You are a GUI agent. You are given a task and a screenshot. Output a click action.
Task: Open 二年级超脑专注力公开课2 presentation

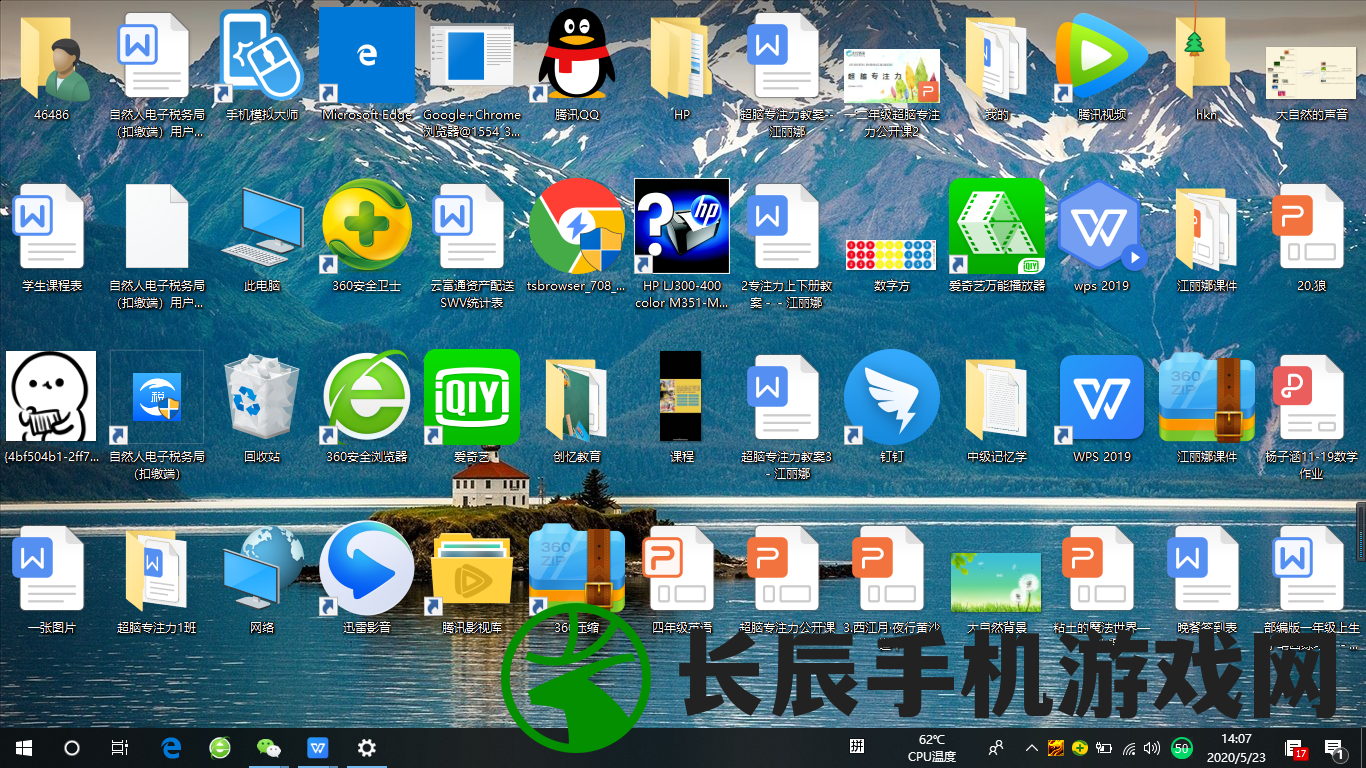click(892, 78)
